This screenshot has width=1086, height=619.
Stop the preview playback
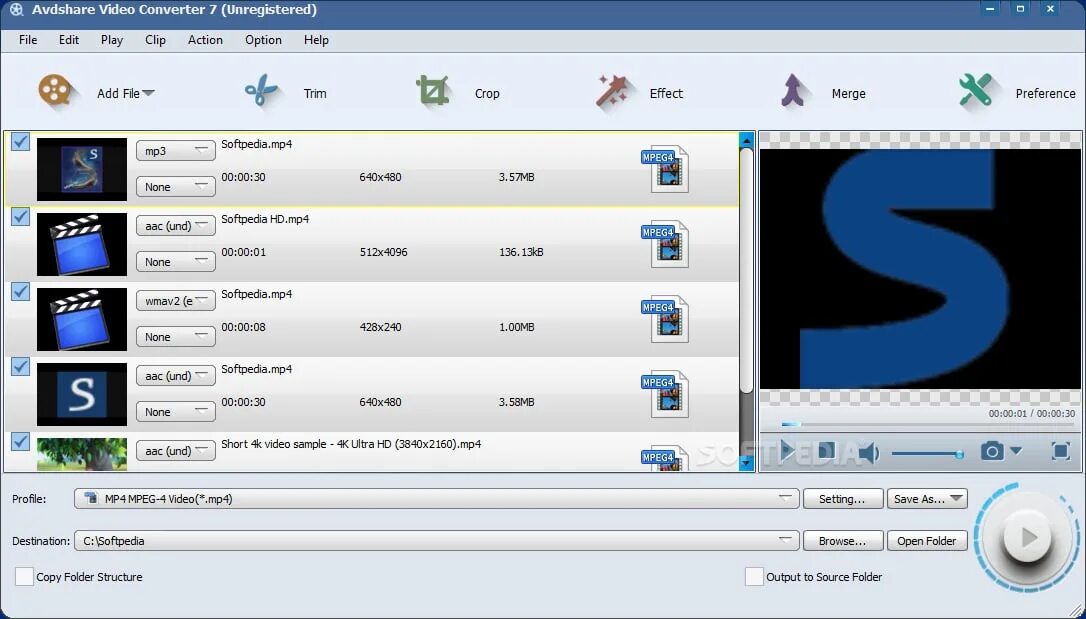point(826,451)
